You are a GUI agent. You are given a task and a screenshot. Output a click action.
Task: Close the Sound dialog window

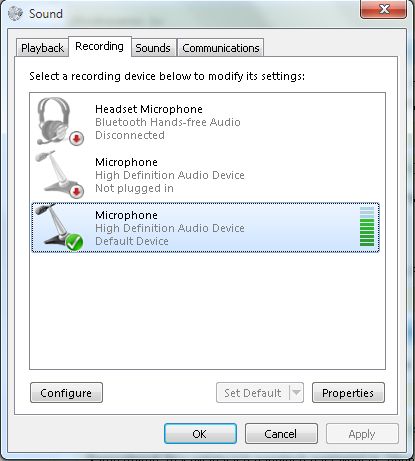point(384,9)
